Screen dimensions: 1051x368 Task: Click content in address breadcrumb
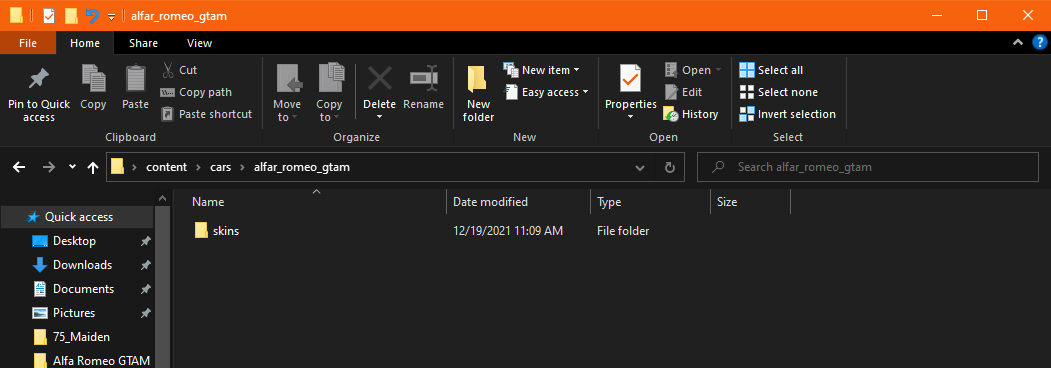[x=167, y=167]
